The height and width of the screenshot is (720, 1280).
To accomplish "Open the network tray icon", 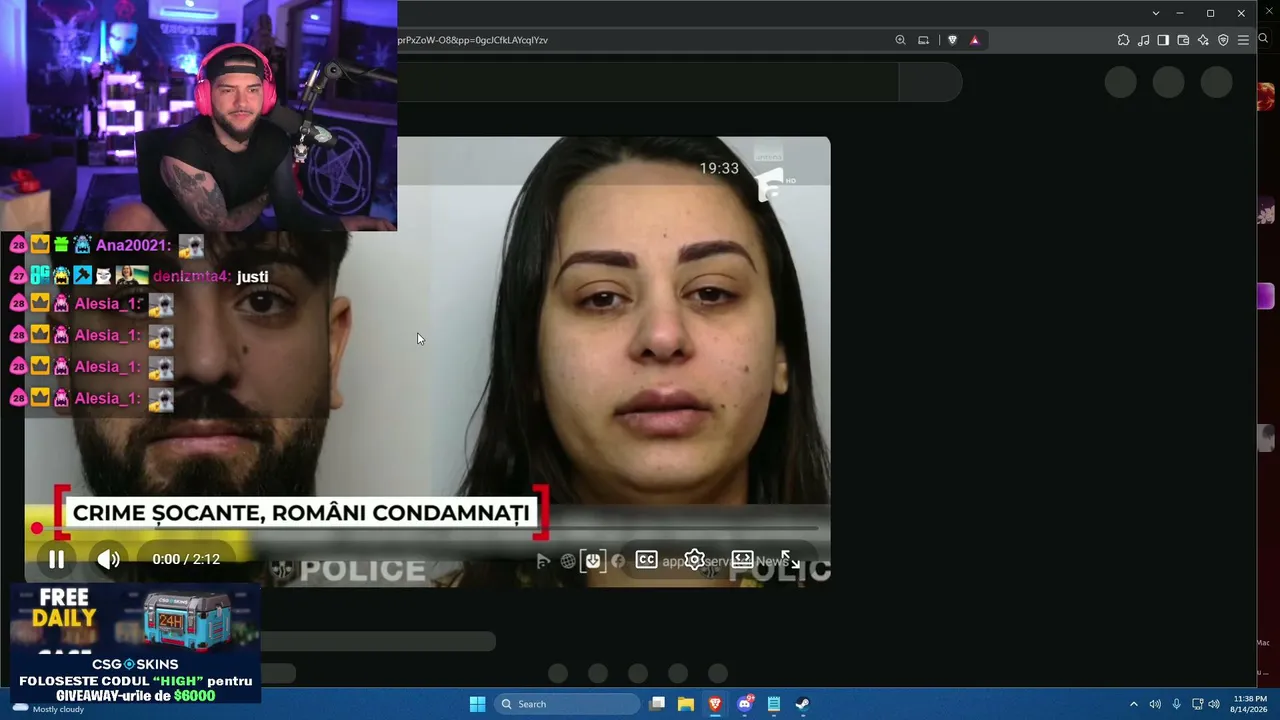I will [1197, 704].
